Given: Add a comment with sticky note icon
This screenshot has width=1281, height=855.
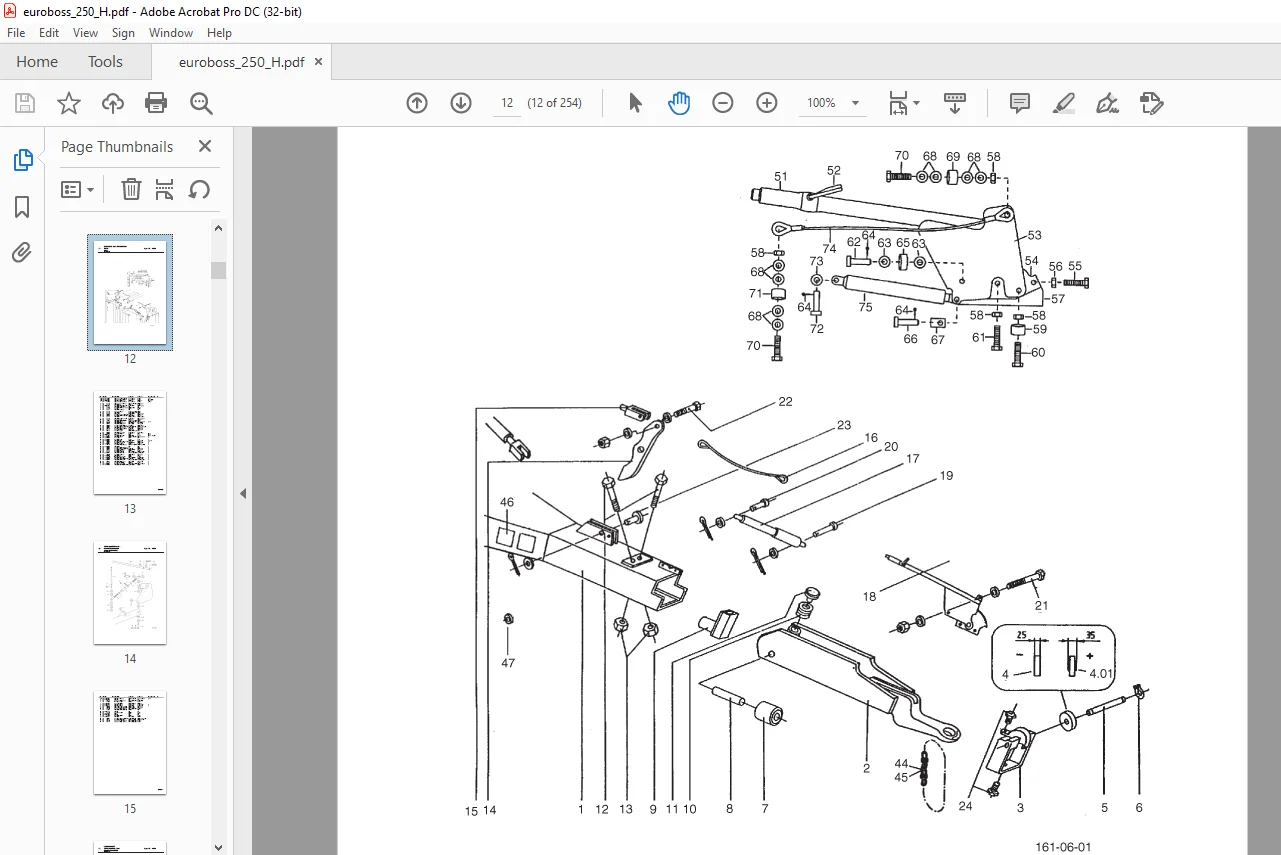Looking at the screenshot, I should [1020, 103].
